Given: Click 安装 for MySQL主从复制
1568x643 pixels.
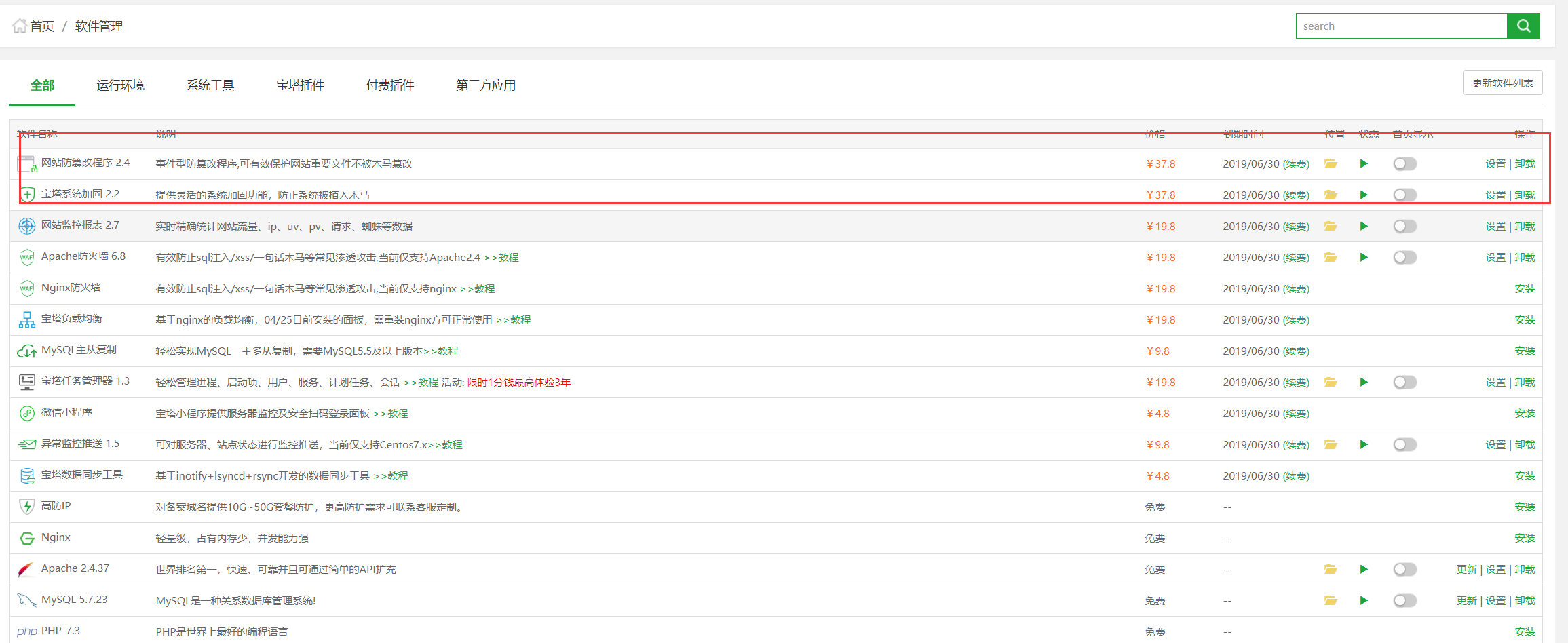Looking at the screenshot, I should tap(1525, 351).
